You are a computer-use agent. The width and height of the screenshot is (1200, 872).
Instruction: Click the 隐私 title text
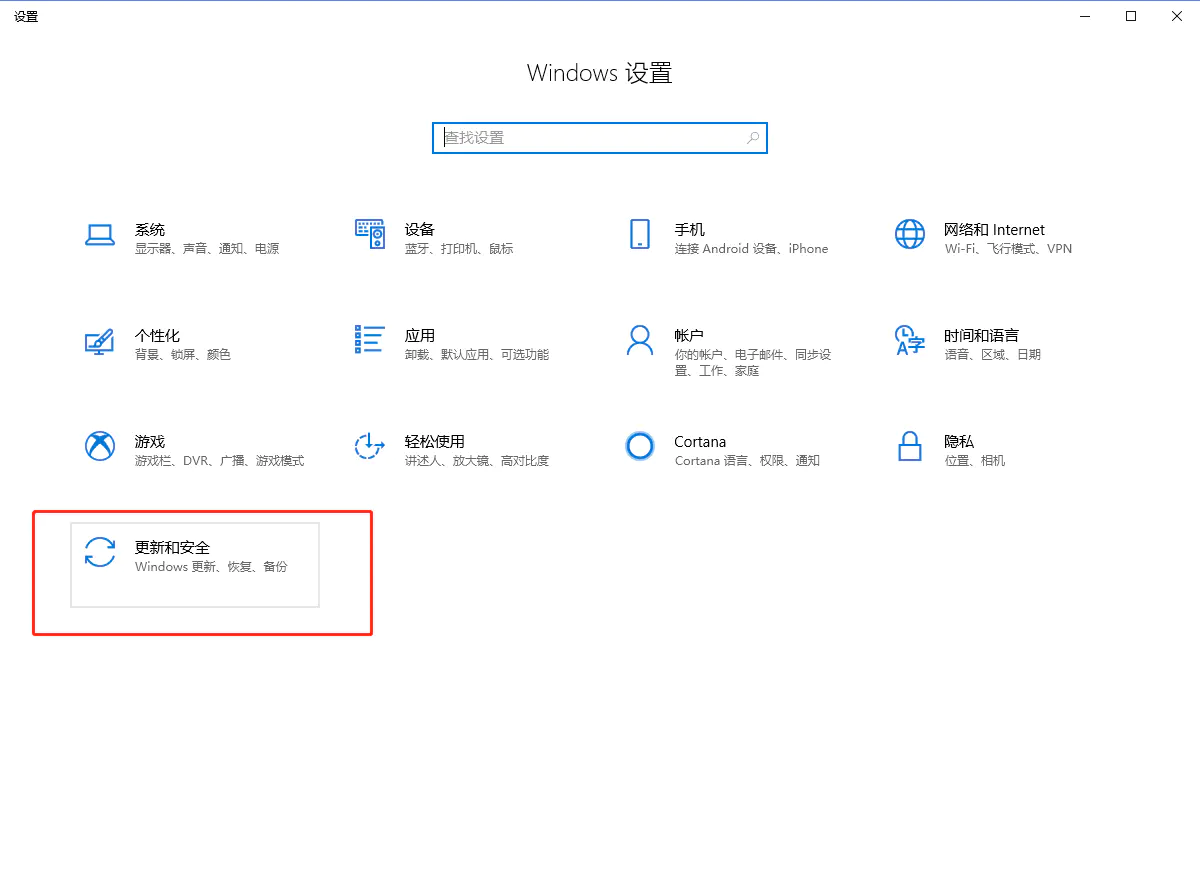(x=960, y=442)
